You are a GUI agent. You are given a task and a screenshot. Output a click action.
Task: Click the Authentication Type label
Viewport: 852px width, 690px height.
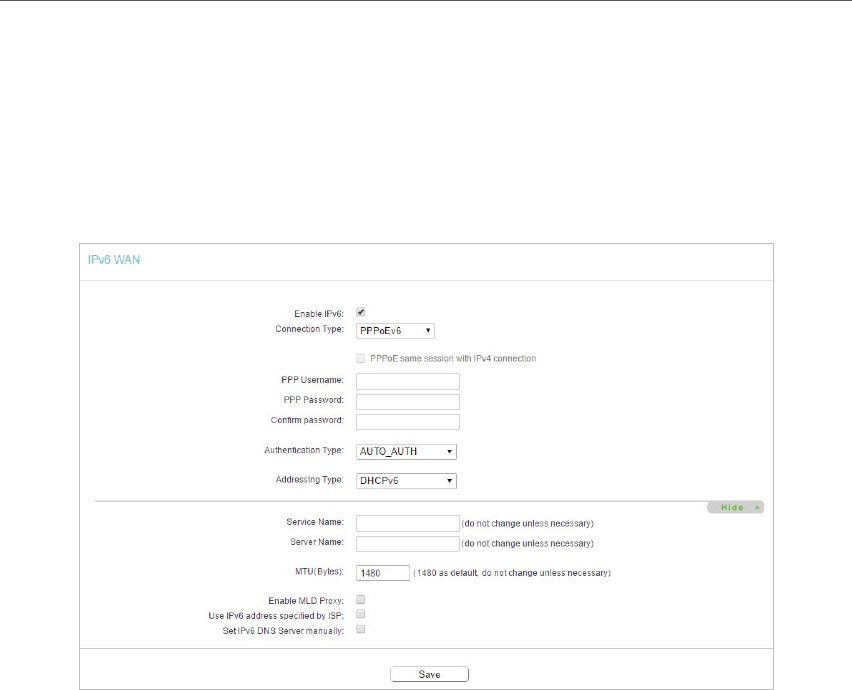point(304,450)
